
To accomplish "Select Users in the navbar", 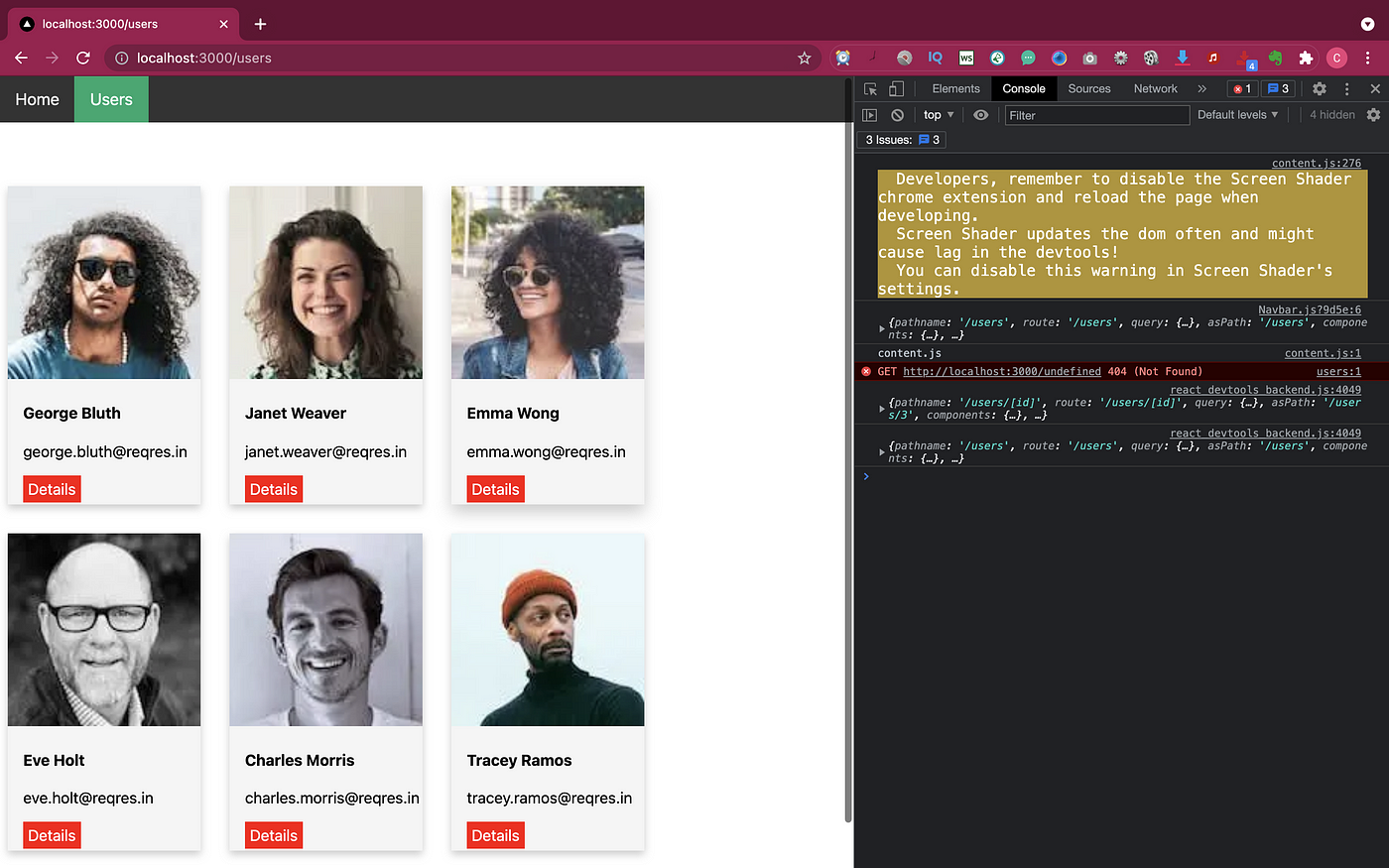I will [x=111, y=99].
